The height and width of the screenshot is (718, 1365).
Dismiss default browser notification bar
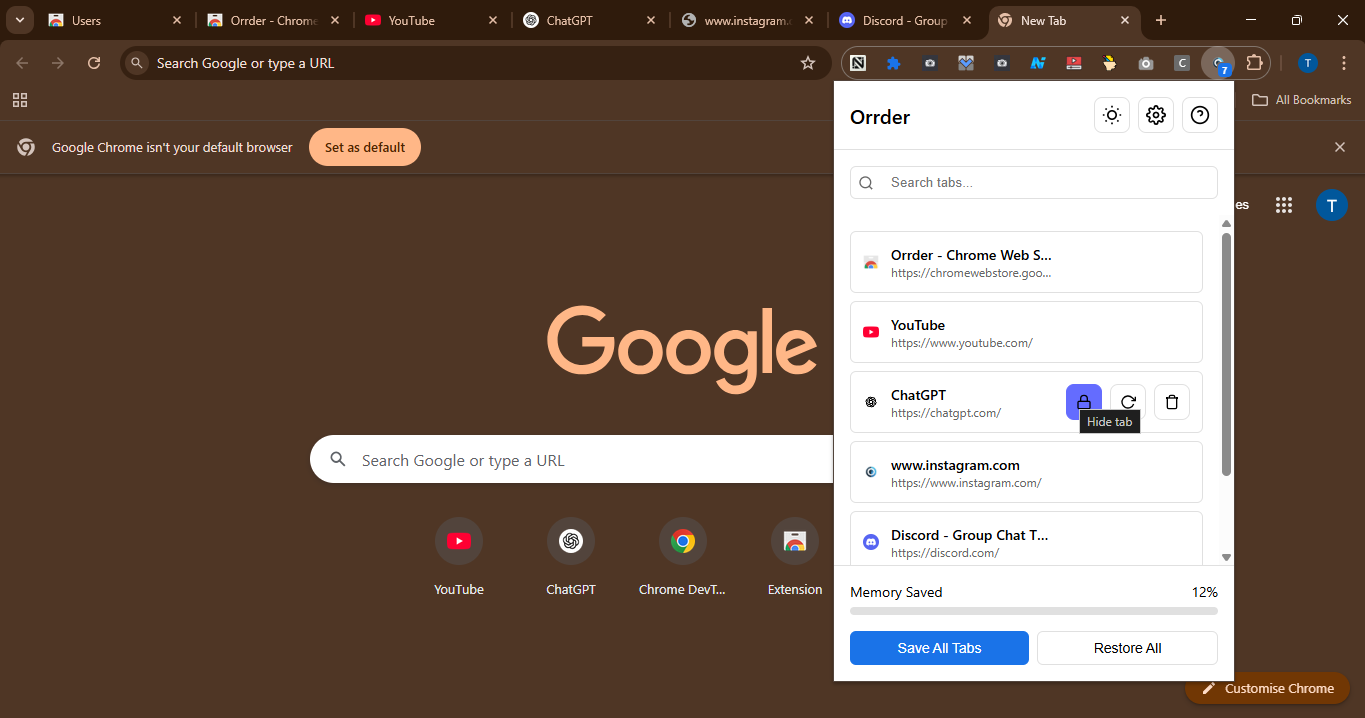click(x=1340, y=147)
